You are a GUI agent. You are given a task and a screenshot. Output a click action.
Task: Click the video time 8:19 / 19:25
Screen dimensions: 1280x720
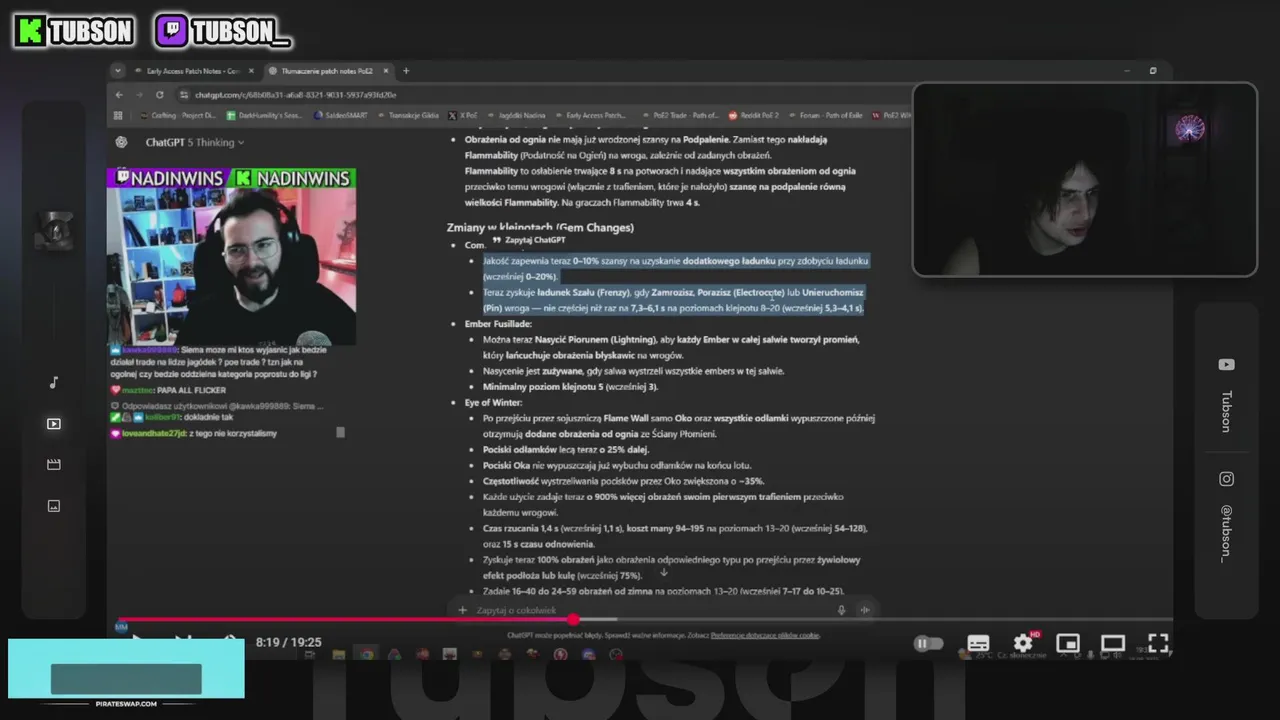pyautogui.click(x=288, y=643)
